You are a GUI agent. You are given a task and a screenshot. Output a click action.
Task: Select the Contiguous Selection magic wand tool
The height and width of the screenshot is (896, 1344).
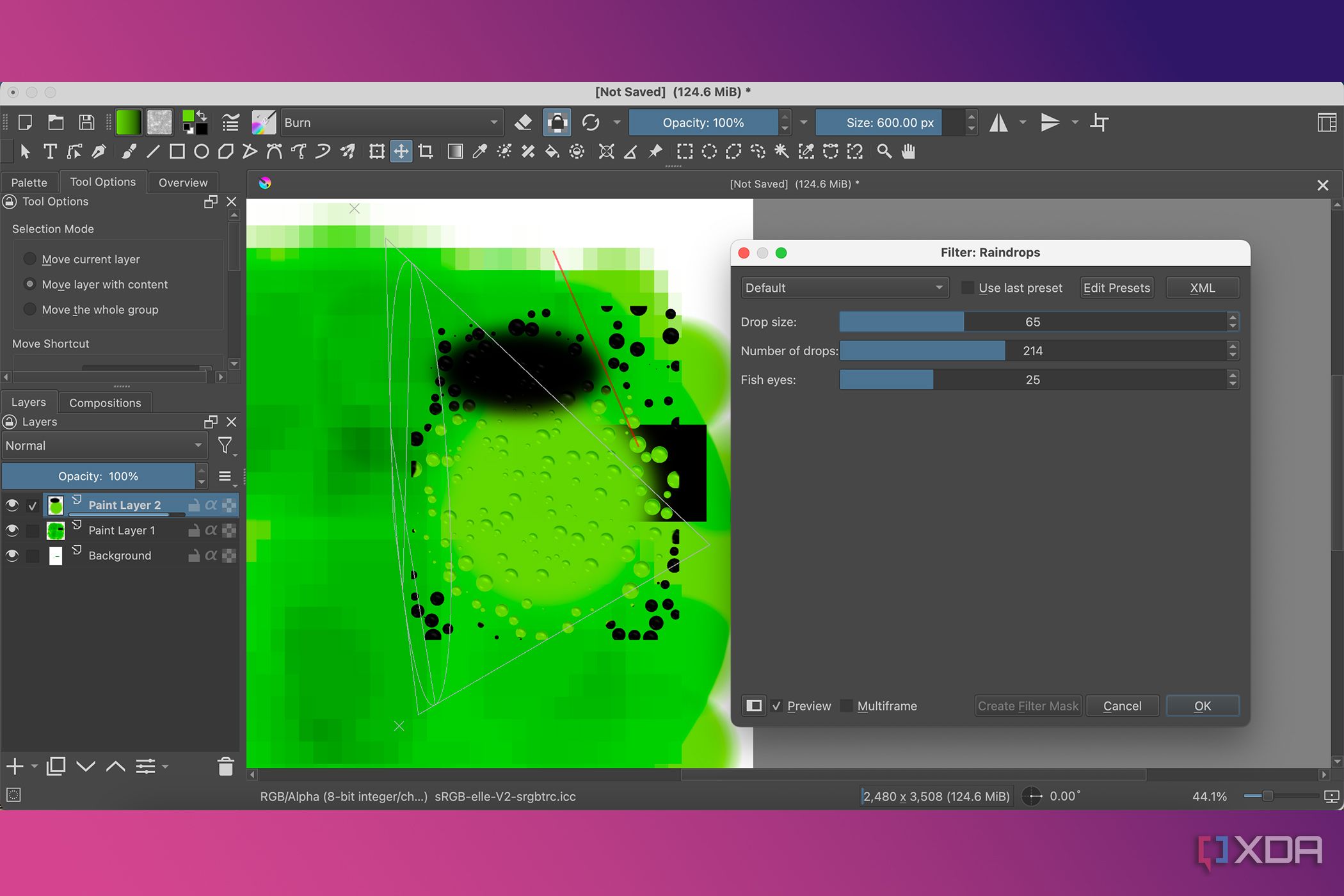782,152
